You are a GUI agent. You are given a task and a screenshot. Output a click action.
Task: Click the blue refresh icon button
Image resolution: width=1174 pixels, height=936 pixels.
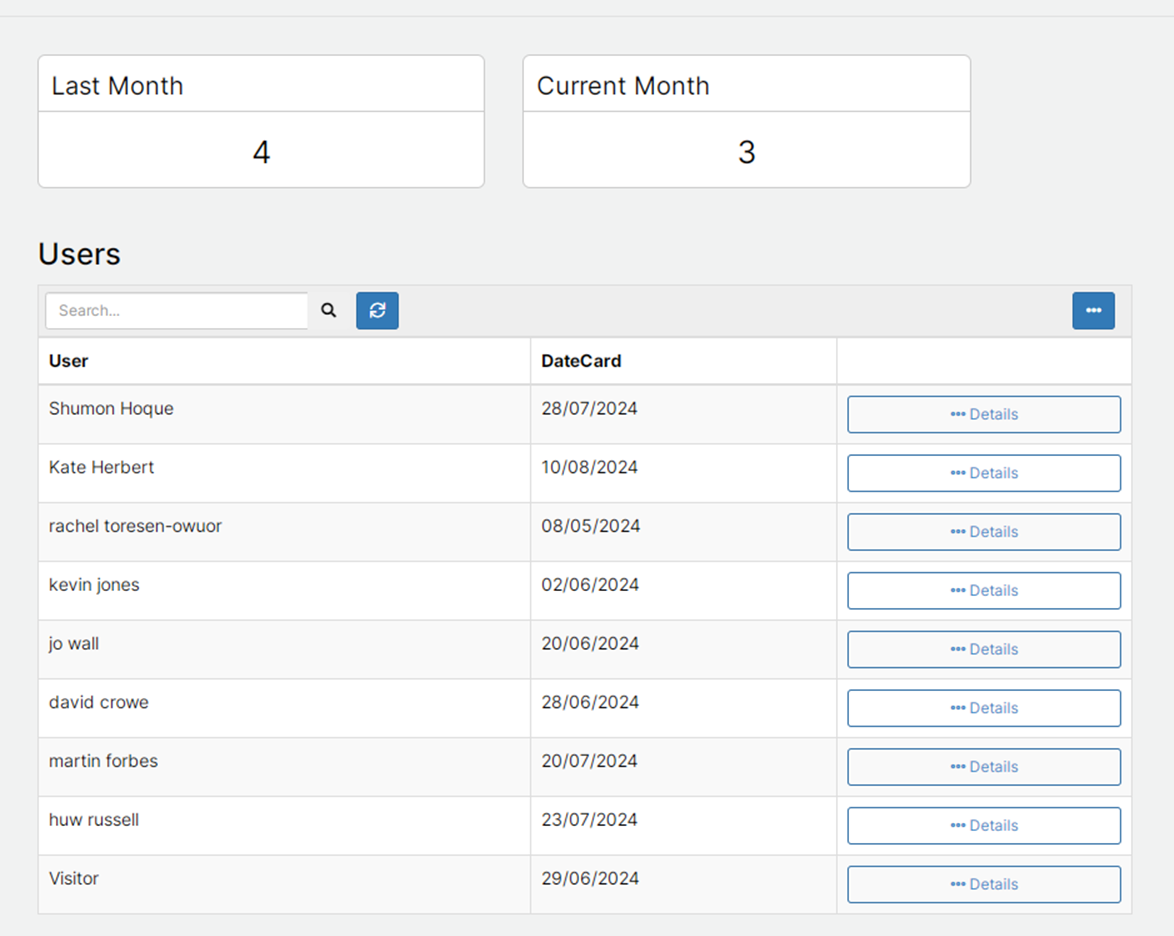pyautogui.click(x=377, y=311)
